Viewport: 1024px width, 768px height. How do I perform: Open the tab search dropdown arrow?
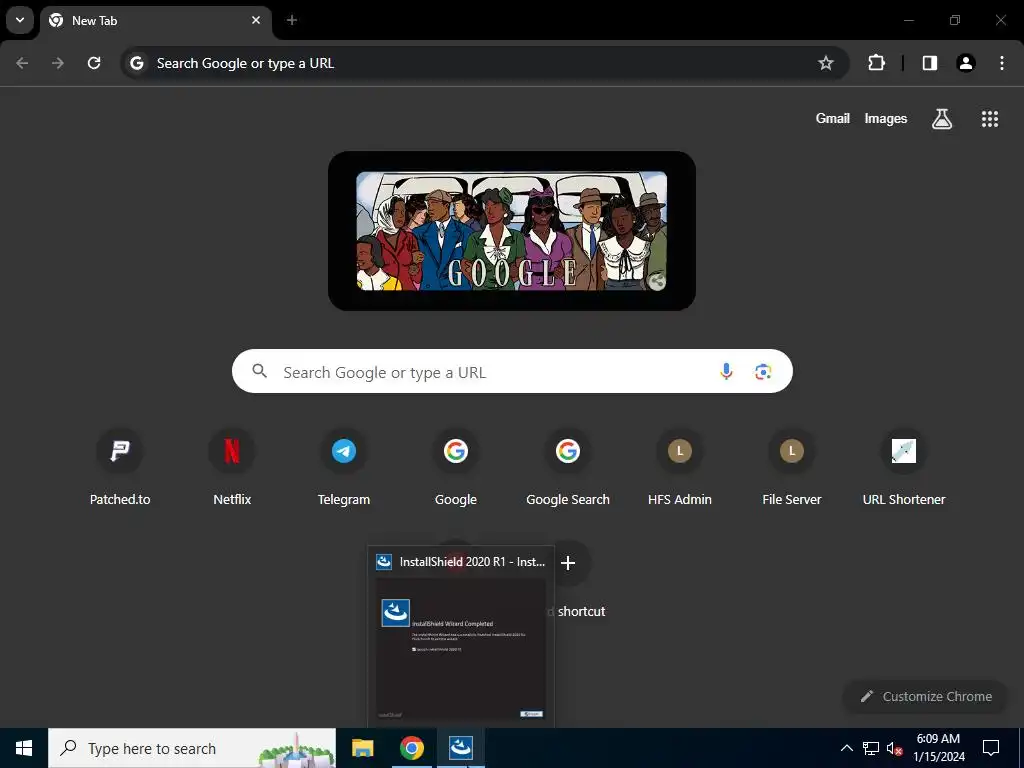point(20,20)
